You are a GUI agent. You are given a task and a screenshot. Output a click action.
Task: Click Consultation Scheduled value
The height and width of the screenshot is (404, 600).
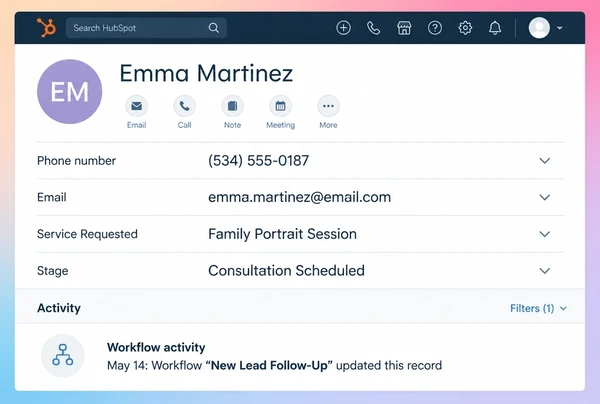[x=286, y=271]
